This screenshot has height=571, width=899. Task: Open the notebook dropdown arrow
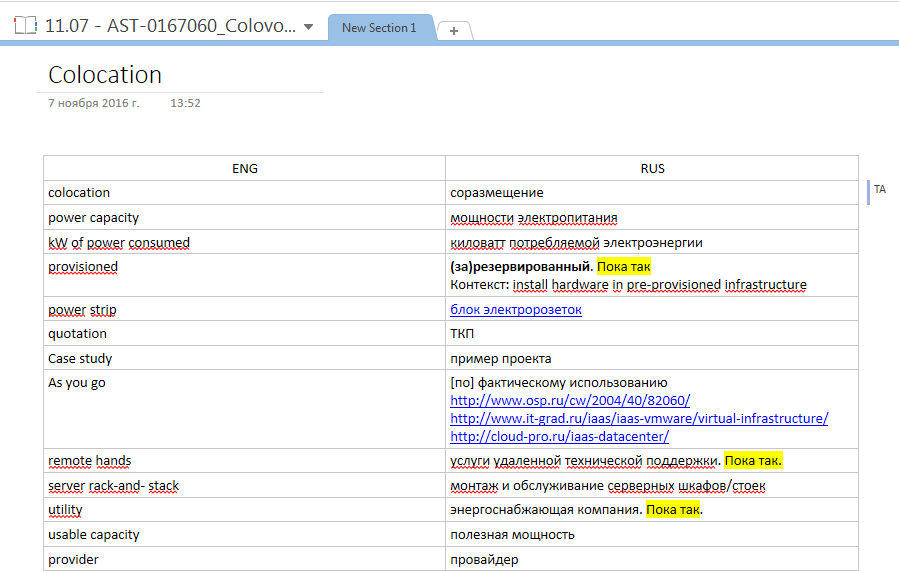[308, 27]
